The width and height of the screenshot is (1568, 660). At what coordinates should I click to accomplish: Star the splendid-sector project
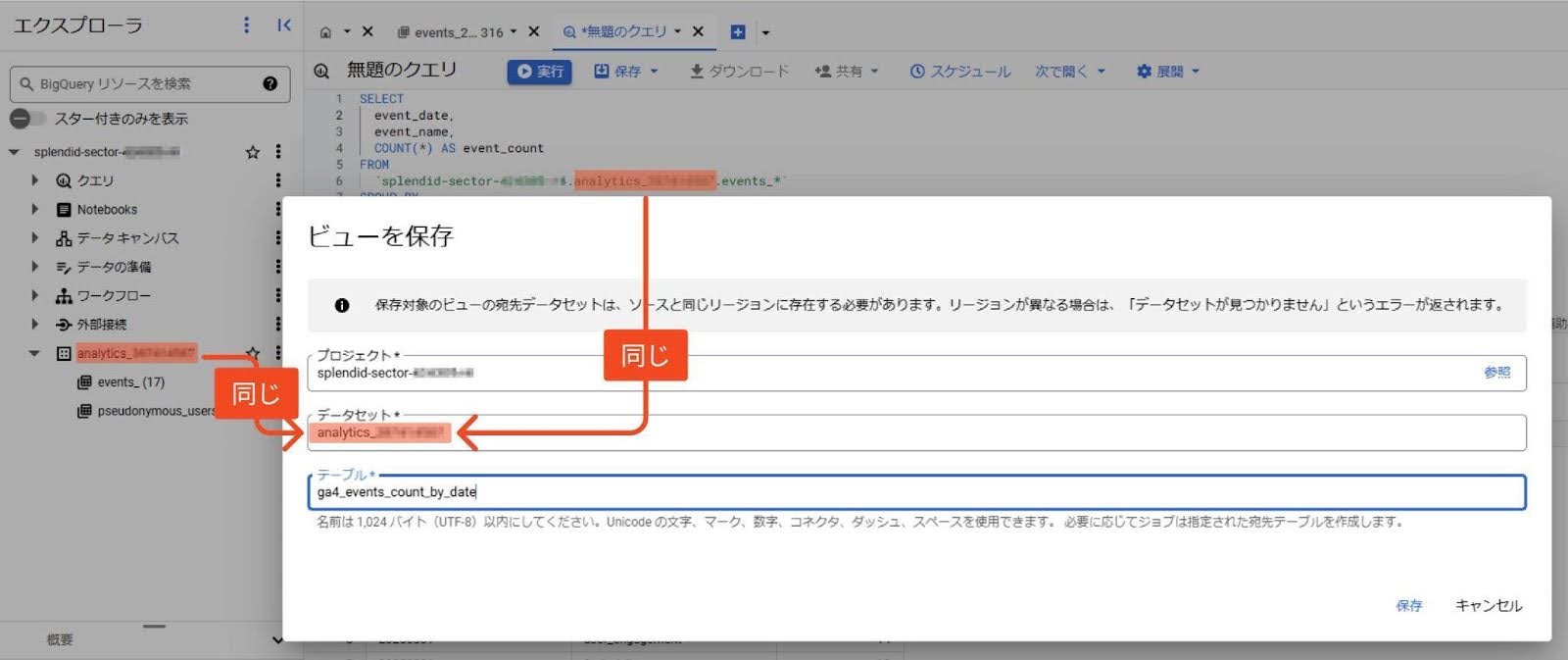click(253, 152)
